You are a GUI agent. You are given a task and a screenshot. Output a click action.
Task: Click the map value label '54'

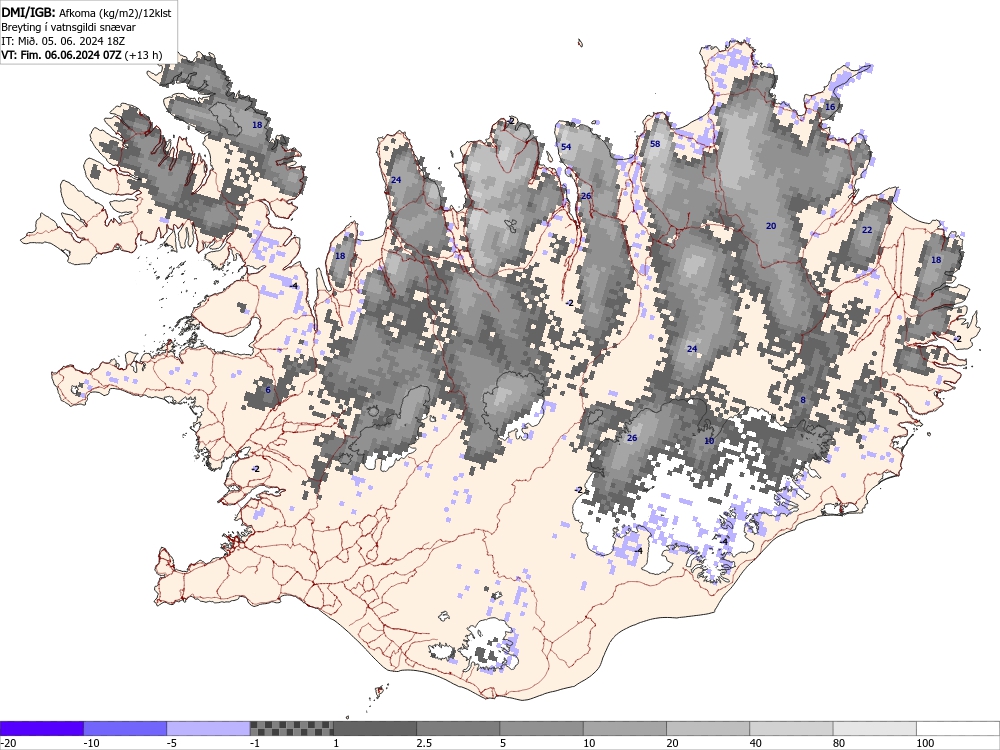566,147
